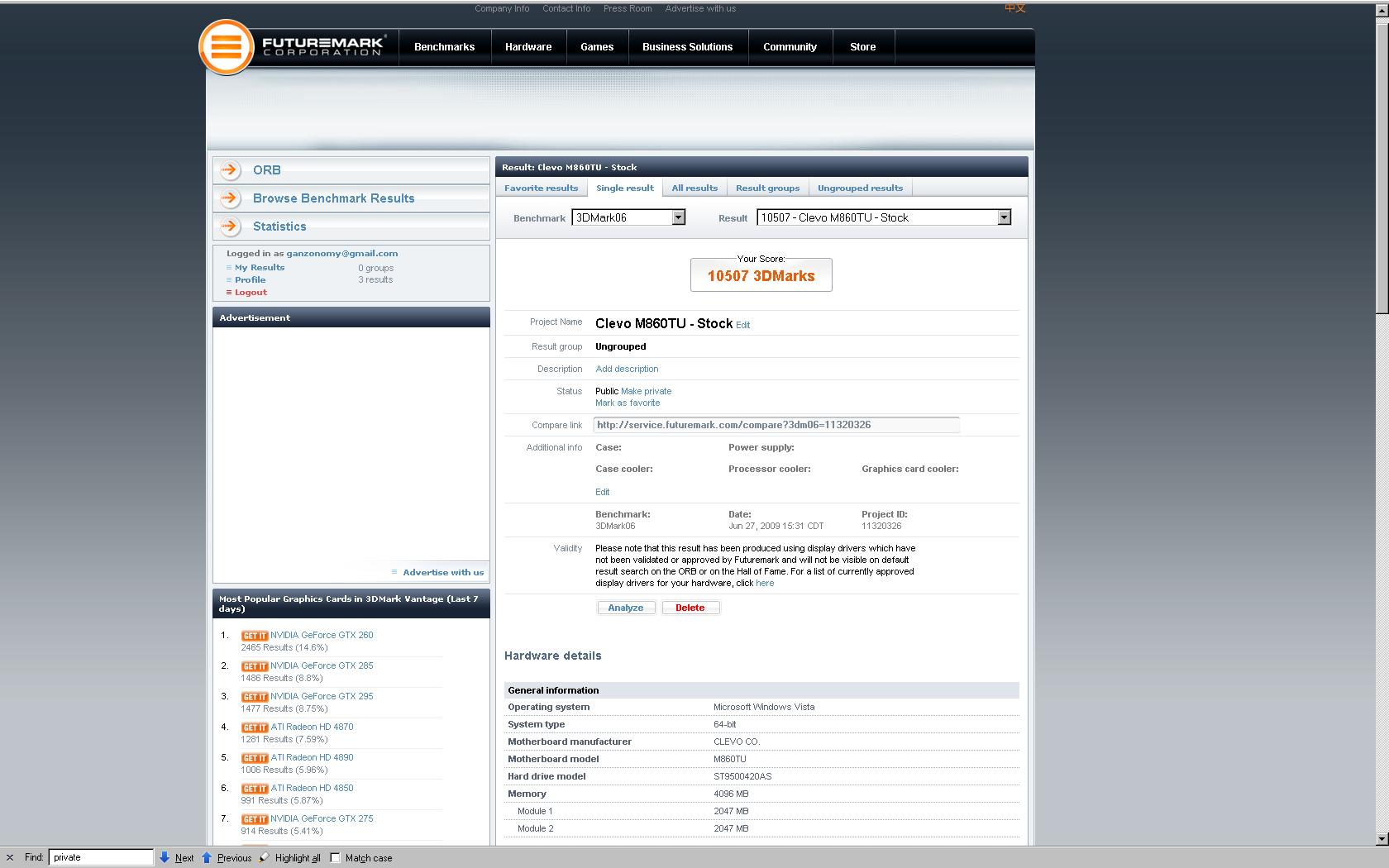
Task: Switch to the Favorite results tab
Action: click(x=542, y=188)
